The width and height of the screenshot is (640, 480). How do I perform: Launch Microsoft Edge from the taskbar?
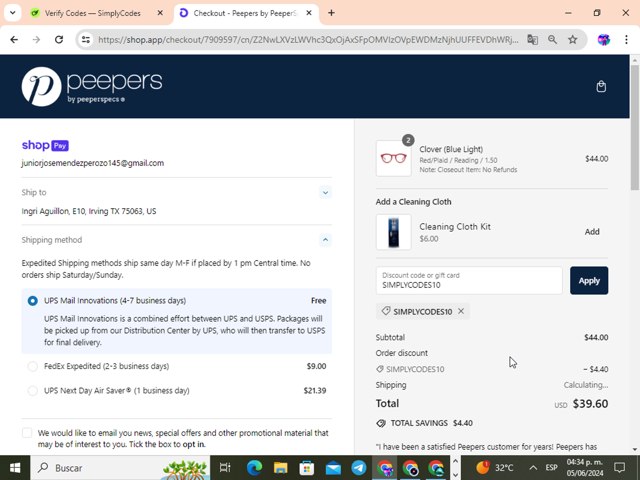pyautogui.click(x=254, y=468)
